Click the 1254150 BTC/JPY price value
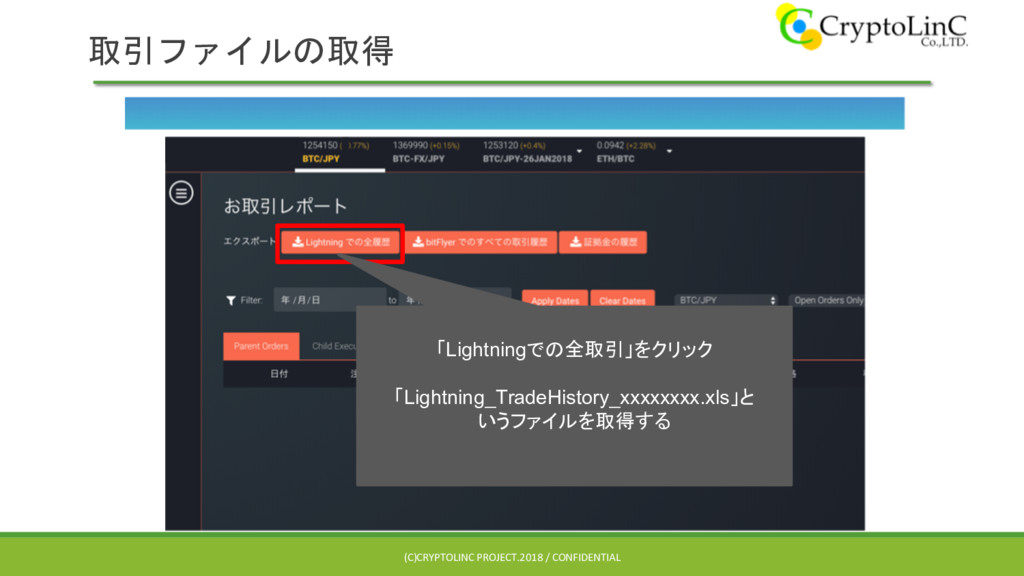 320,145
